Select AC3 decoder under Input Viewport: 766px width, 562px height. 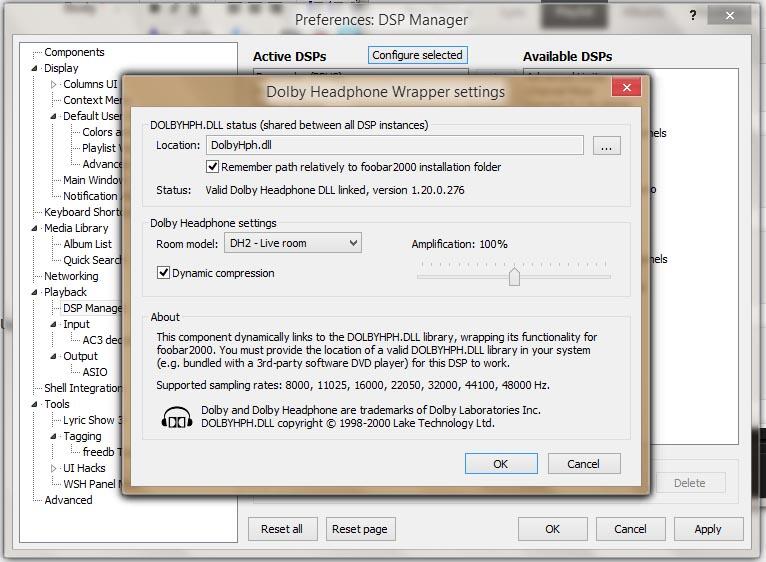102,340
